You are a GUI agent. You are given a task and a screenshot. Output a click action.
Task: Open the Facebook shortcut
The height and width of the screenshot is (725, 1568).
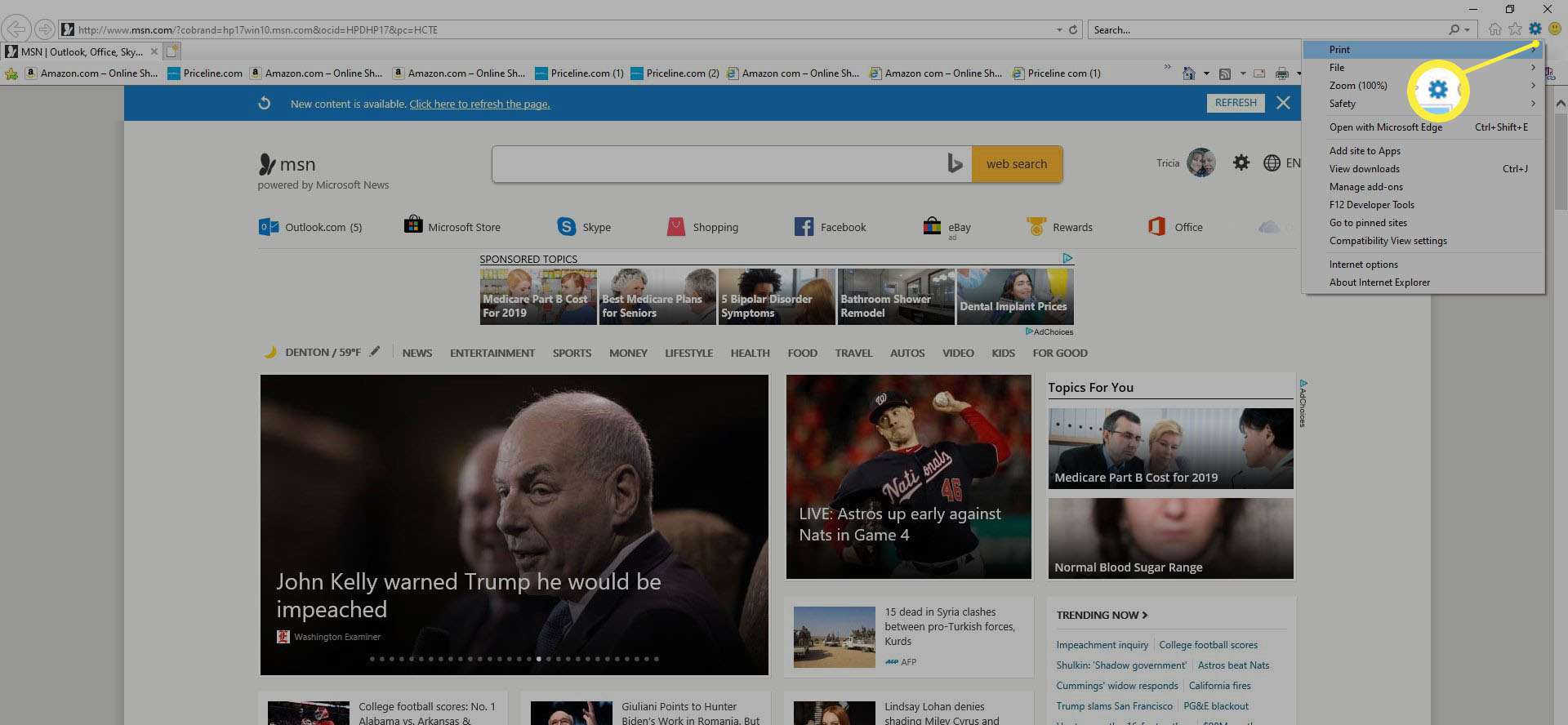[x=830, y=226]
